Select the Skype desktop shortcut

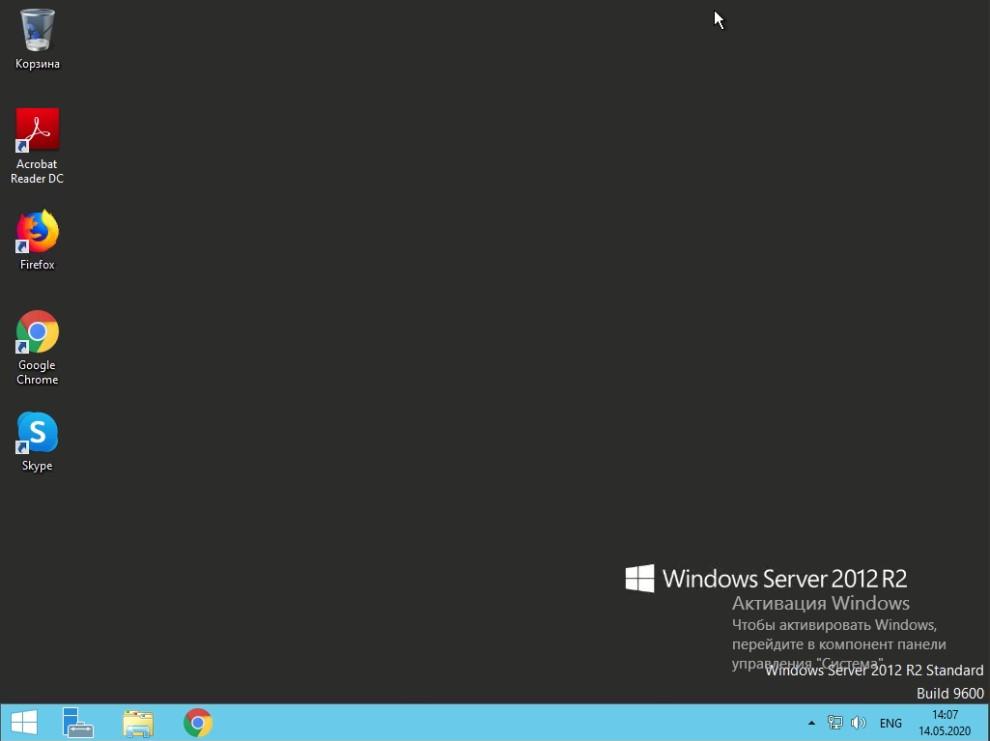coord(37,433)
